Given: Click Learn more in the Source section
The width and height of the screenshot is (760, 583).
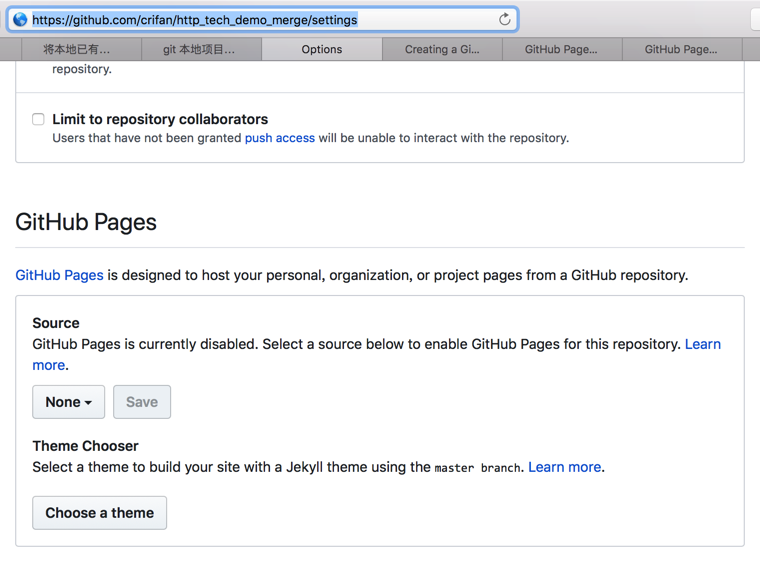Looking at the screenshot, I should click(x=702, y=344).
